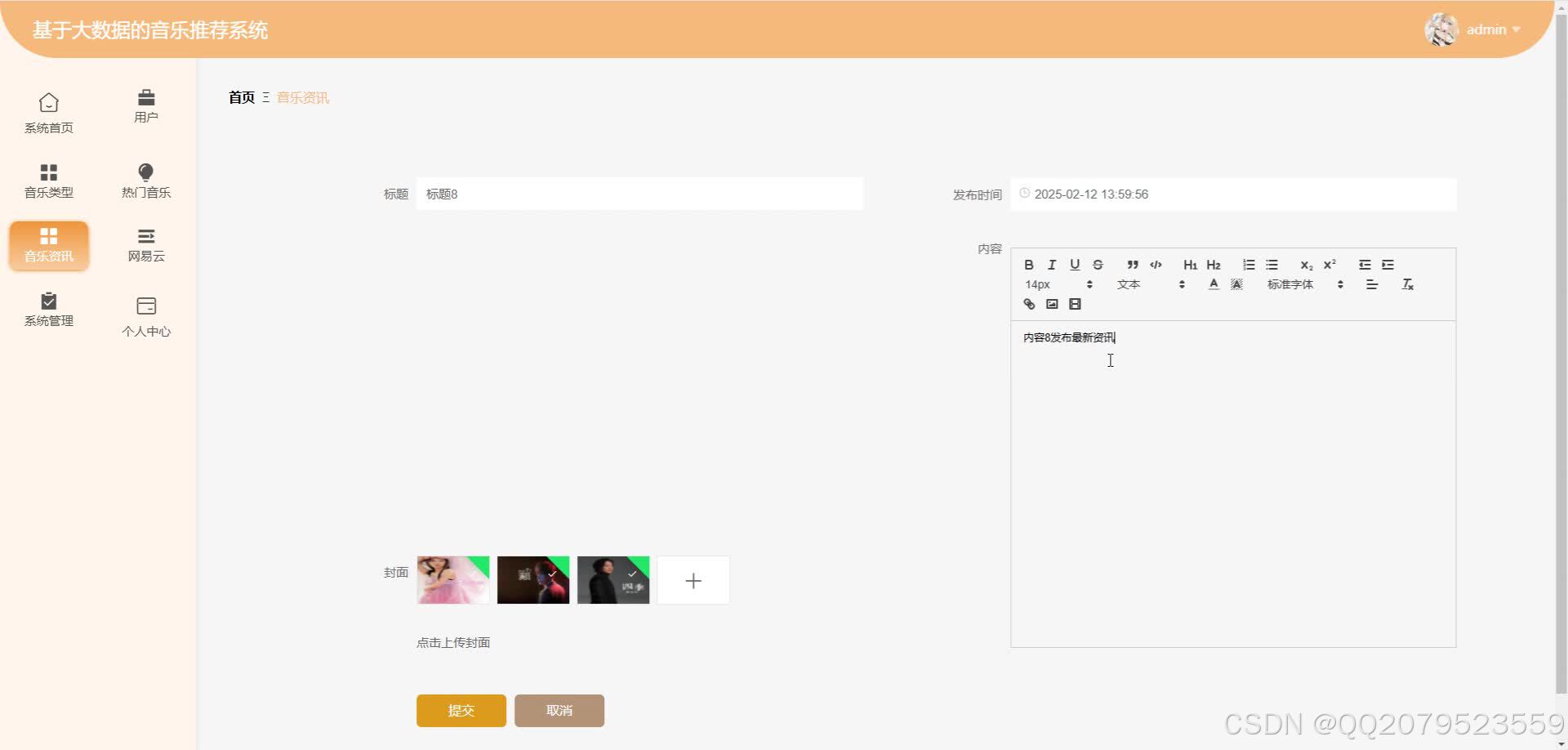Toggle strikethrough formatting in the editor
This screenshot has height=750, width=1568.
(x=1098, y=264)
